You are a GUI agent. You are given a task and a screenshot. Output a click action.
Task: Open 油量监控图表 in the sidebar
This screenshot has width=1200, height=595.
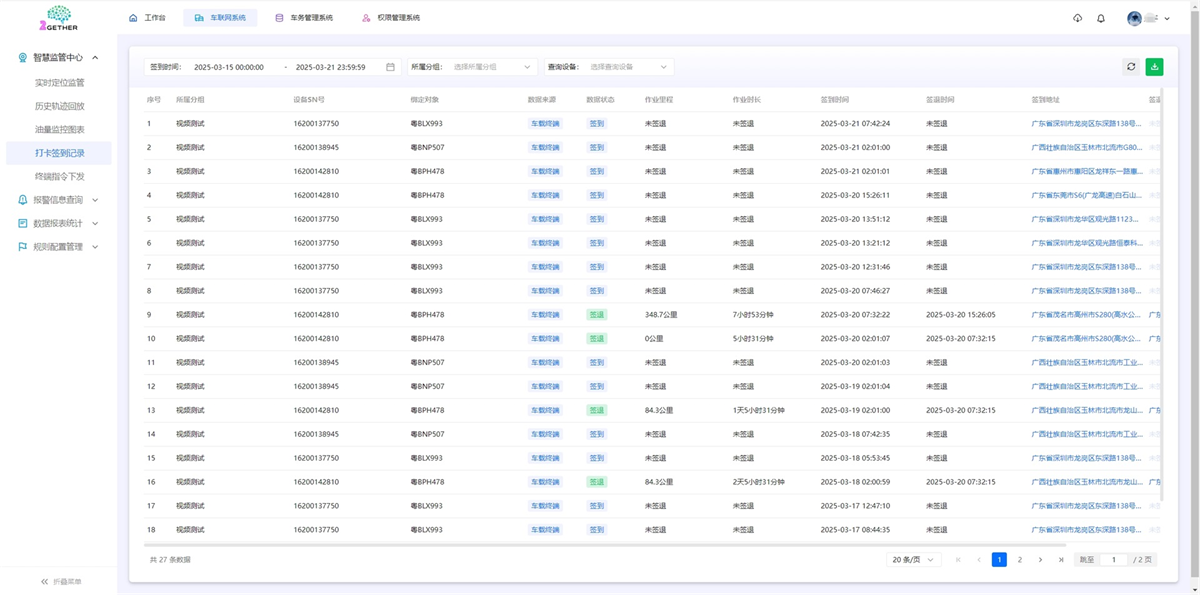pyautogui.click(x=59, y=129)
